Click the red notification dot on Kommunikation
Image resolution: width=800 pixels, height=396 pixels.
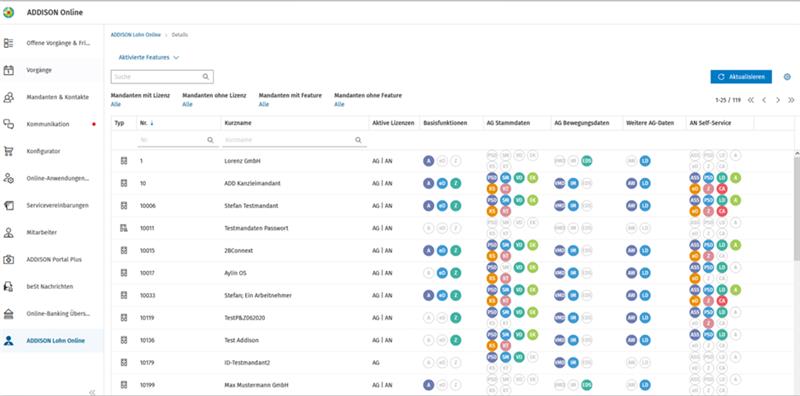94,124
